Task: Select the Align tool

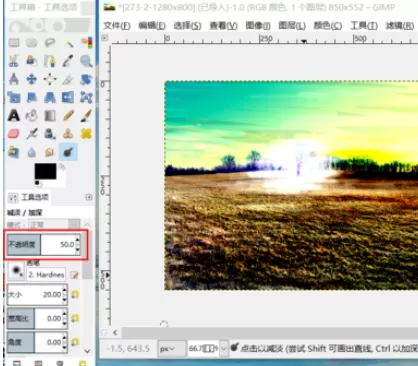Action: click(x=50, y=79)
